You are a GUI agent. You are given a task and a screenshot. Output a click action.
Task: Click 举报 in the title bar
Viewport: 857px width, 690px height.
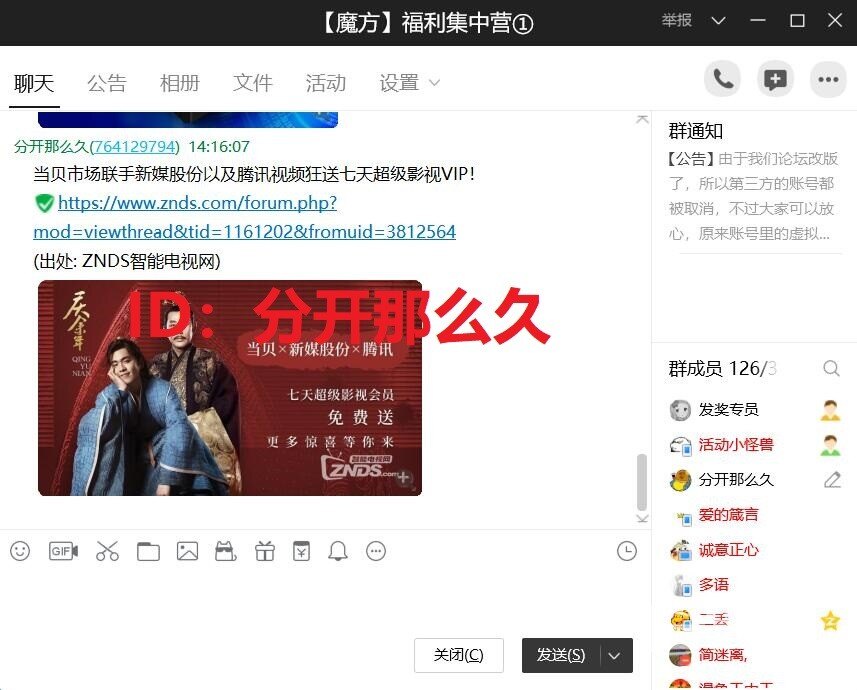(x=676, y=21)
